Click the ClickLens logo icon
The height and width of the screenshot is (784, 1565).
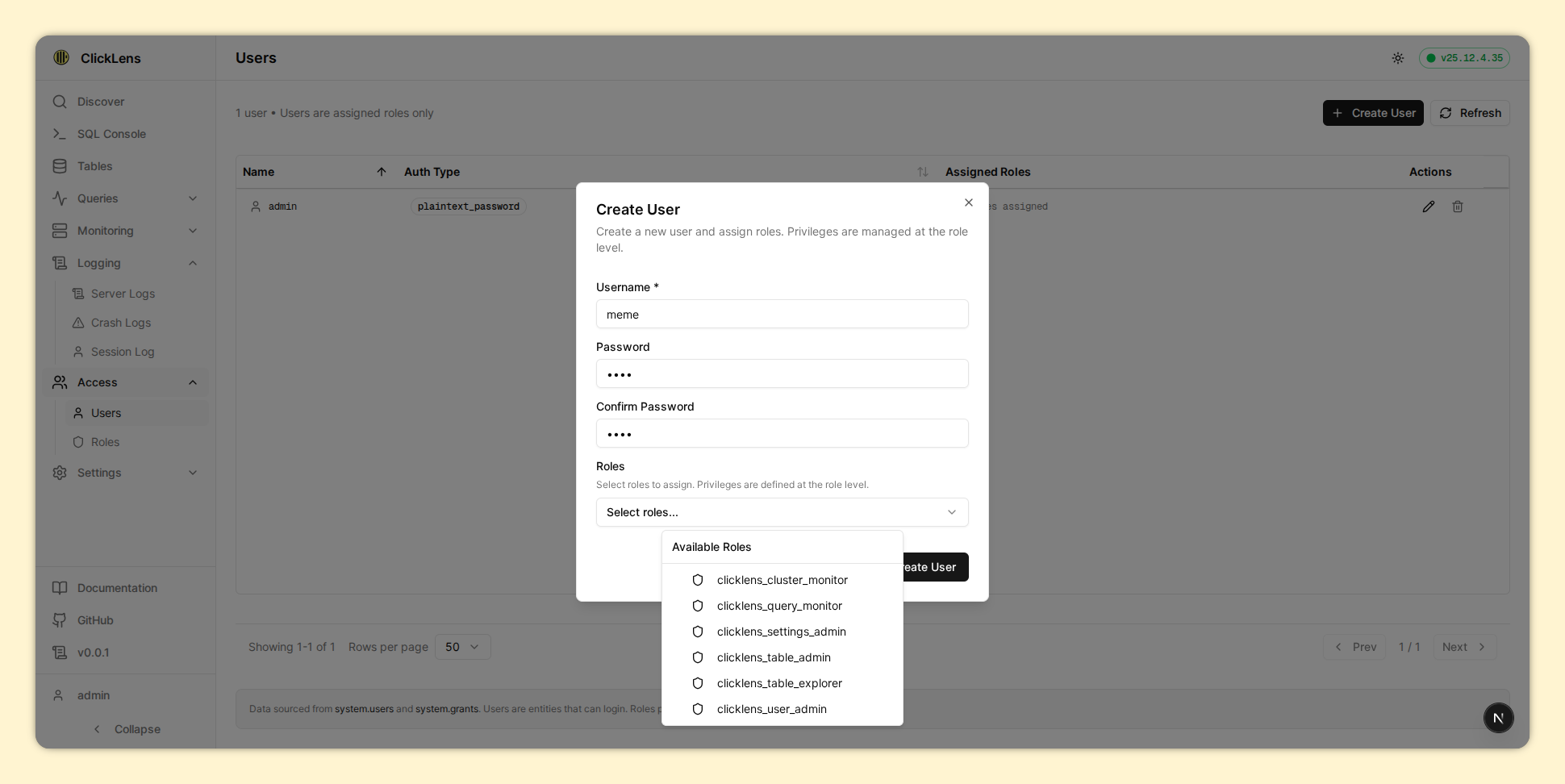[x=61, y=58]
